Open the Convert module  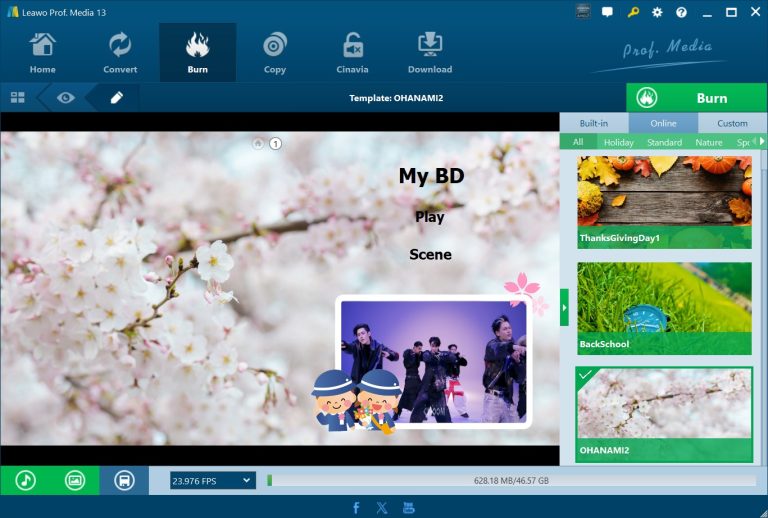click(x=120, y=53)
